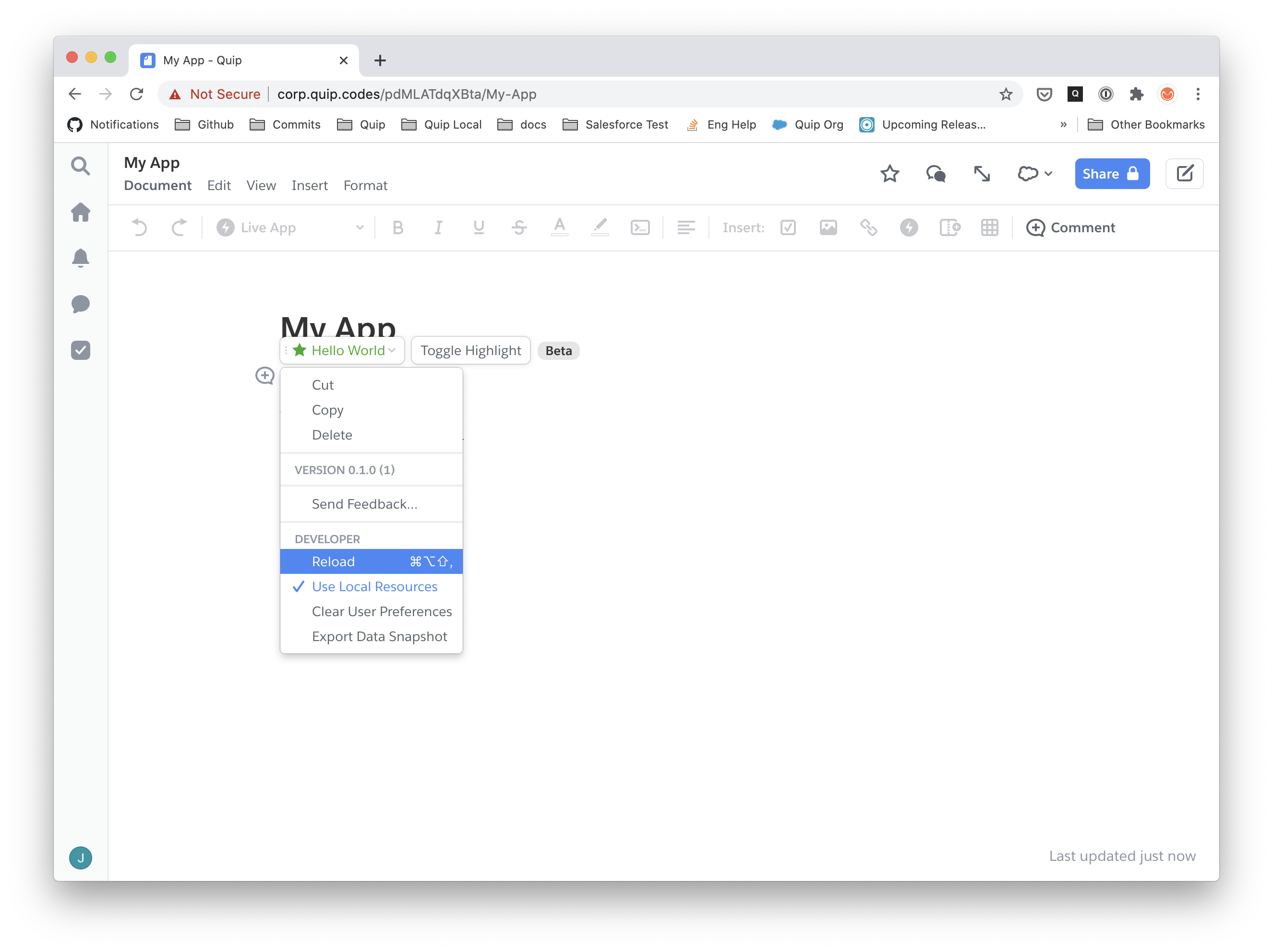Choose text color tool

559,228
